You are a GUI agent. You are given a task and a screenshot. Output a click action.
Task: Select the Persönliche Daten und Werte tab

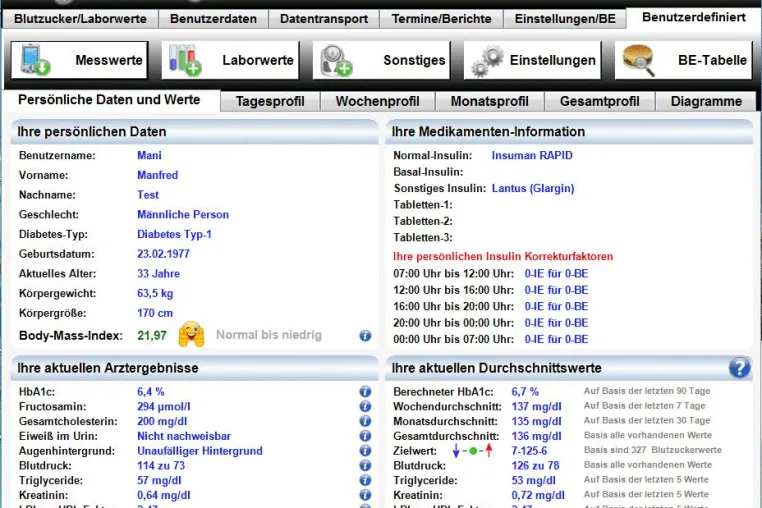109,100
